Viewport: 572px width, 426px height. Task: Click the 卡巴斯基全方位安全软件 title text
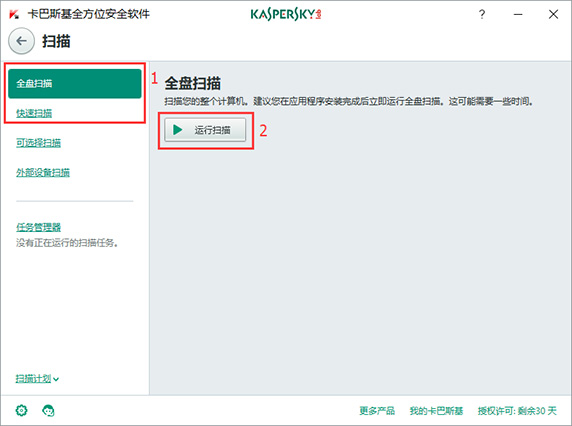pos(89,14)
